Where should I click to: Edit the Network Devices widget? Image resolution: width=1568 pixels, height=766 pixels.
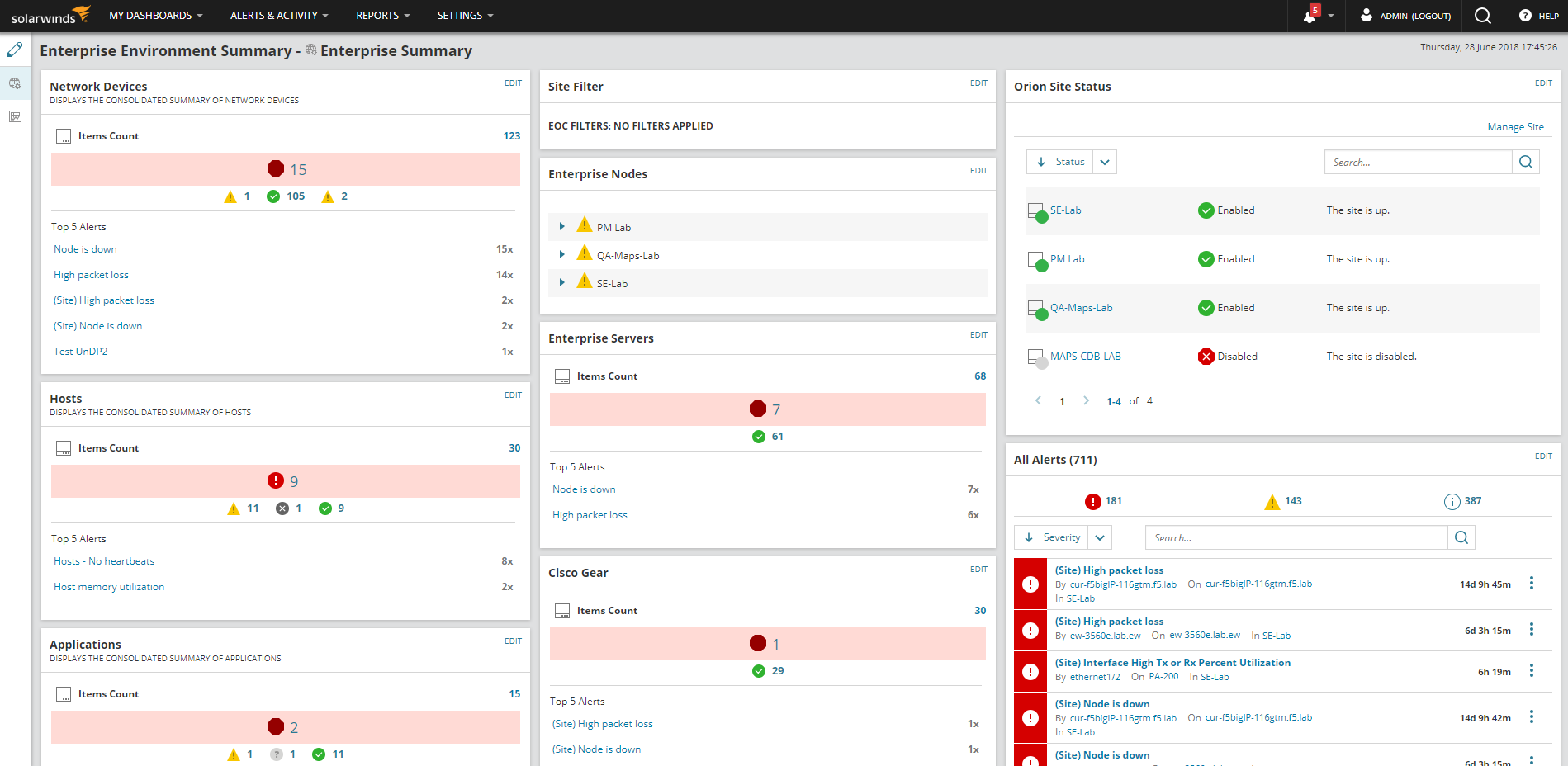coord(514,83)
